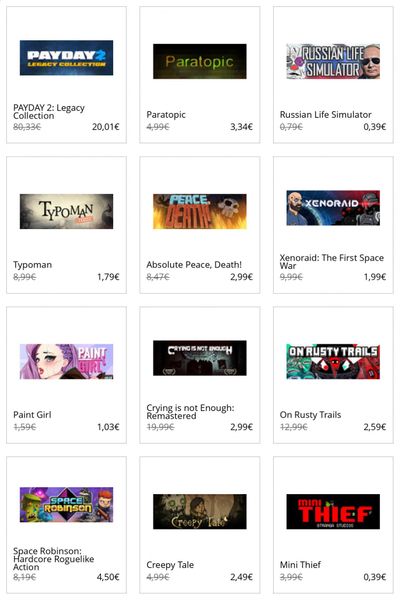Click the Crying is not Enough banner
This screenshot has width=400, height=600.
click(199, 358)
